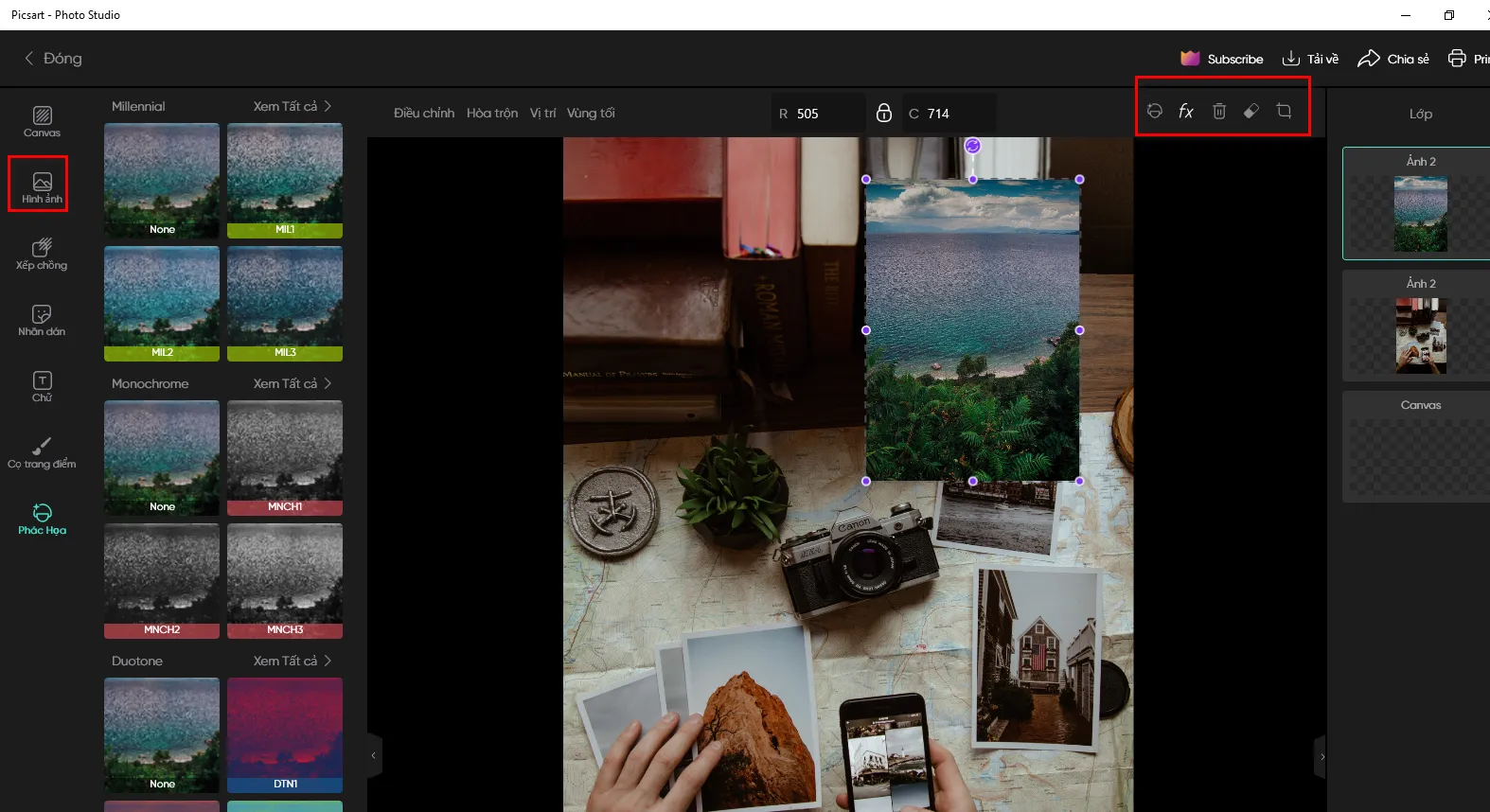1490x812 pixels.
Task: Collapse the right layers panel arrow
Action: [1321, 756]
